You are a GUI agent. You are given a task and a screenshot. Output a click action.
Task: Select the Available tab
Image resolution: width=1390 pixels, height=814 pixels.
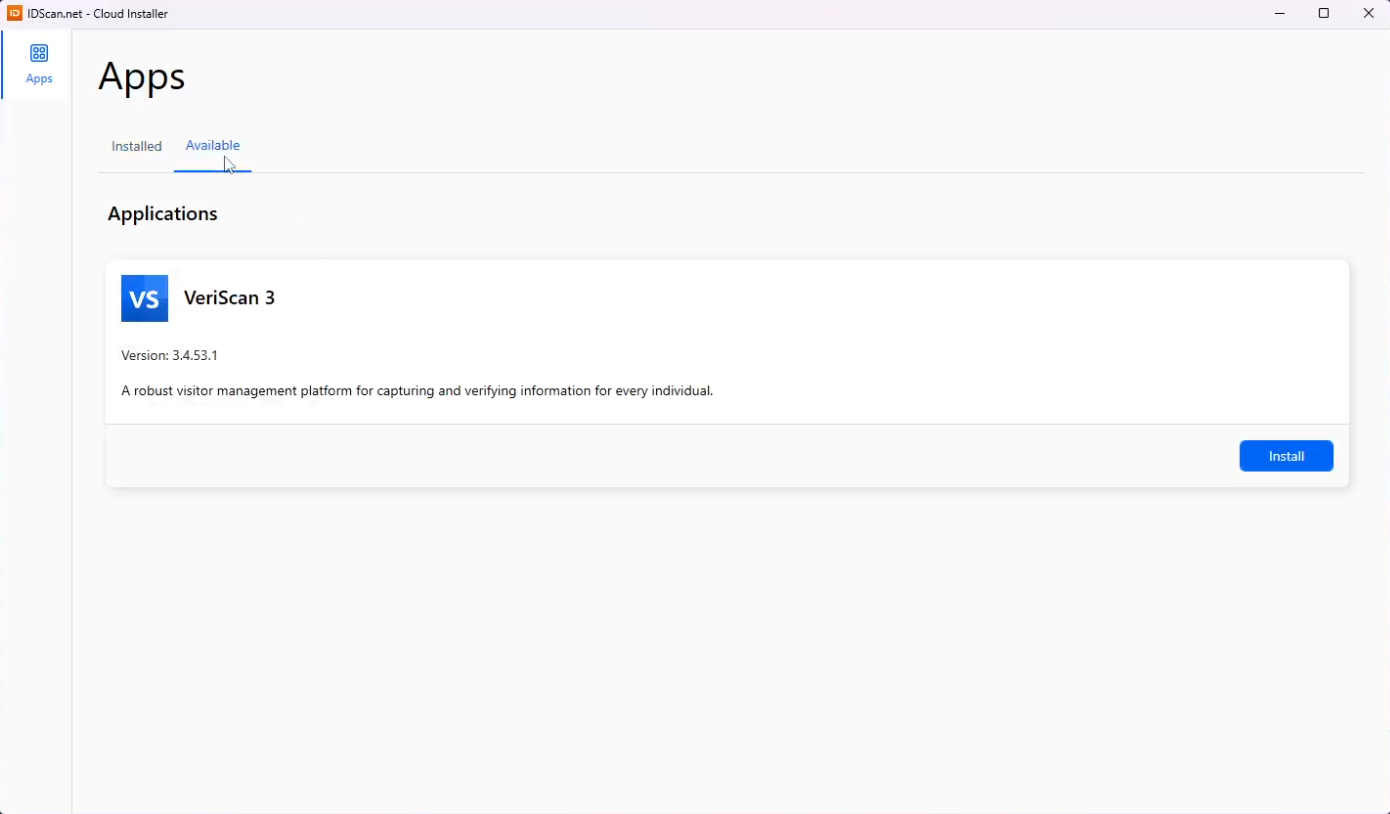[x=213, y=146]
